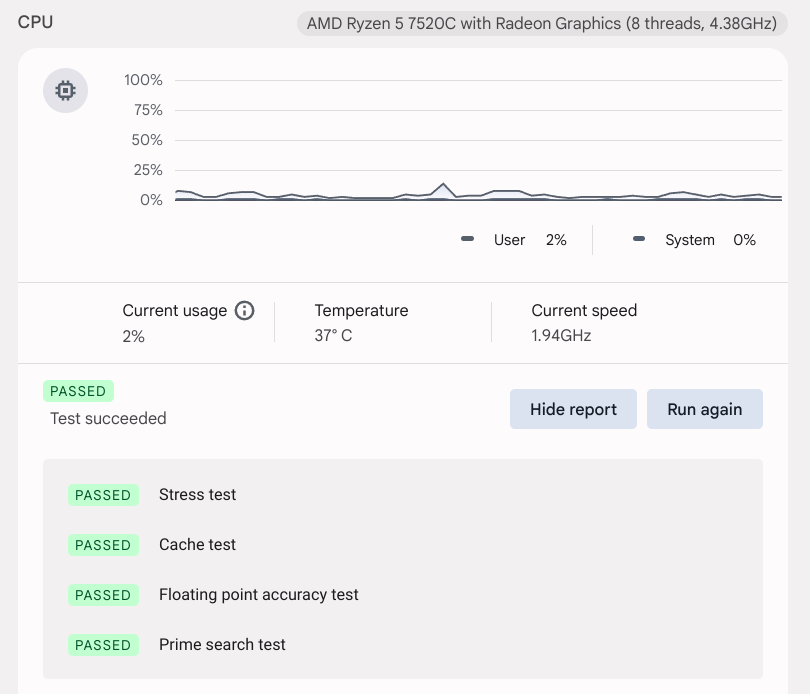The image size is (810, 694).
Task: Click the CPU section heading
Action: point(36,22)
